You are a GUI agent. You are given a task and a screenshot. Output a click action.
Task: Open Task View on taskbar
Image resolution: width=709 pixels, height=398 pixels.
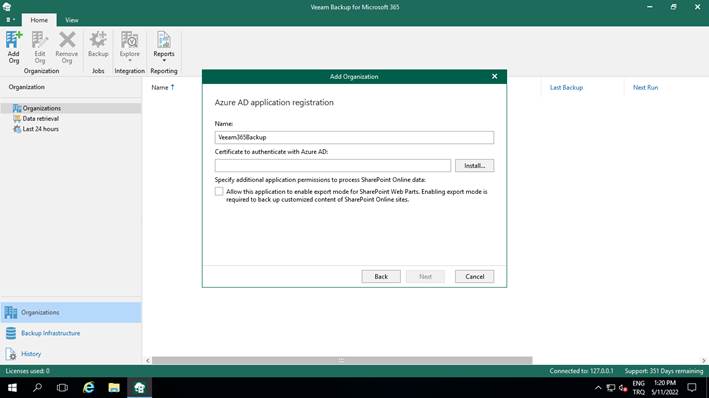(62, 388)
